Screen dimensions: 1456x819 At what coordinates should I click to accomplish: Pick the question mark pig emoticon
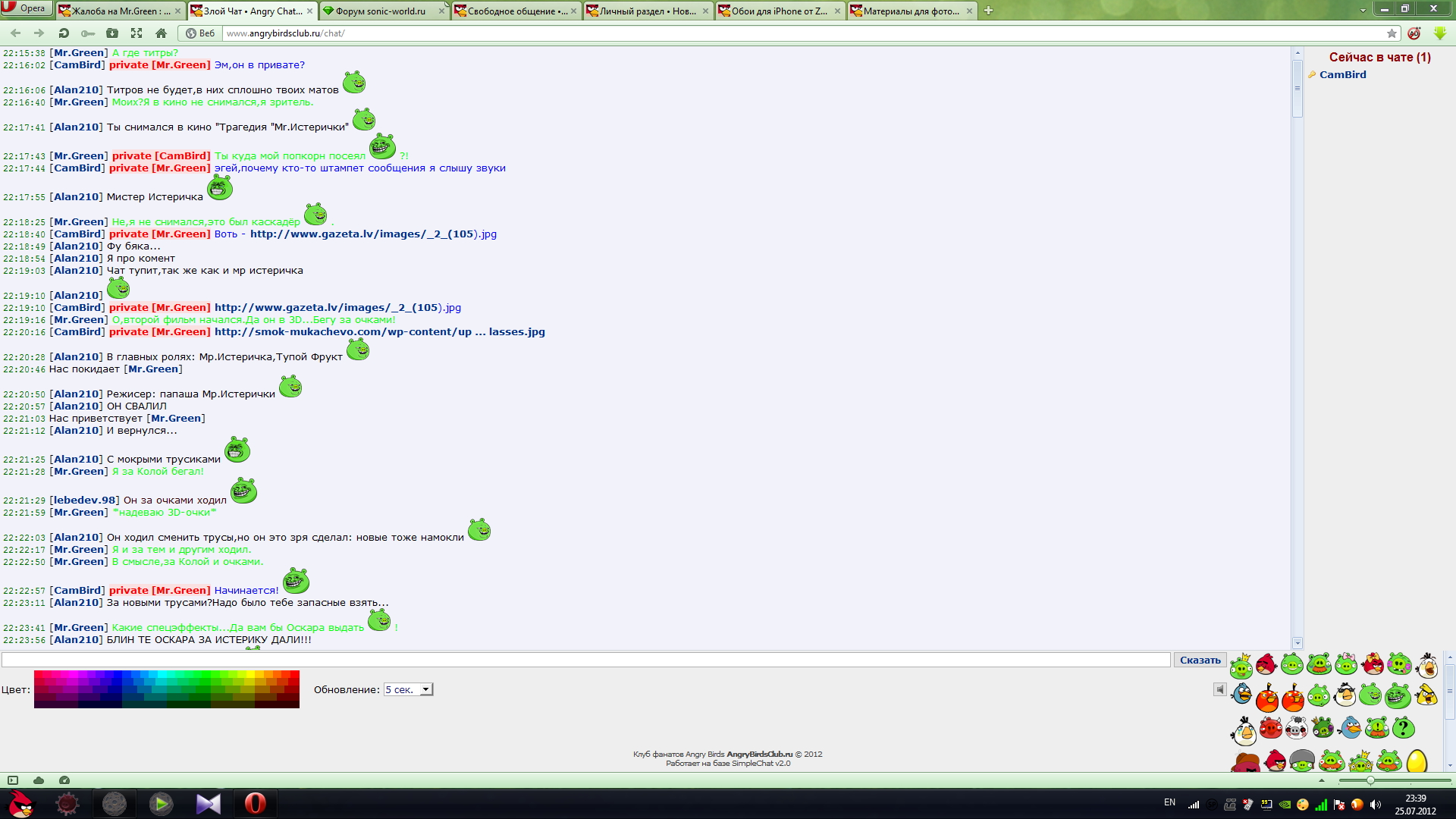click(x=1404, y=728)
